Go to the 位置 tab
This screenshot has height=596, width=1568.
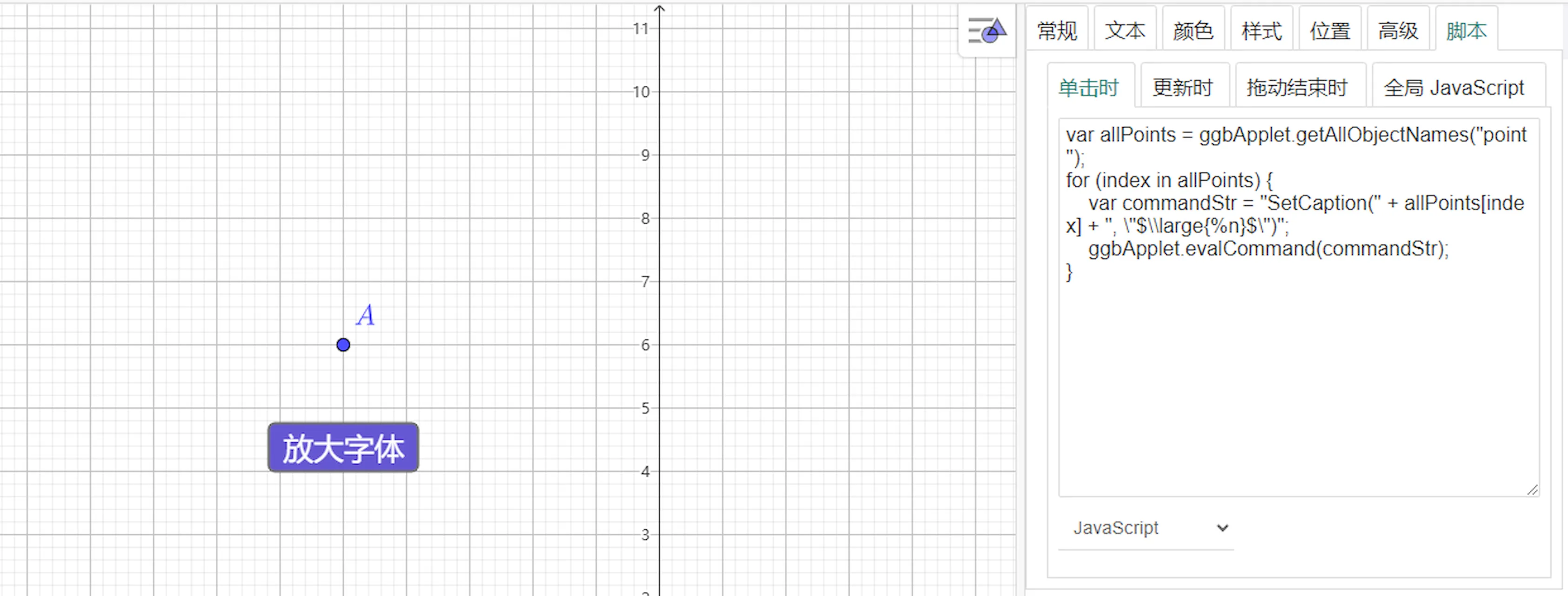coord(1329,30)
